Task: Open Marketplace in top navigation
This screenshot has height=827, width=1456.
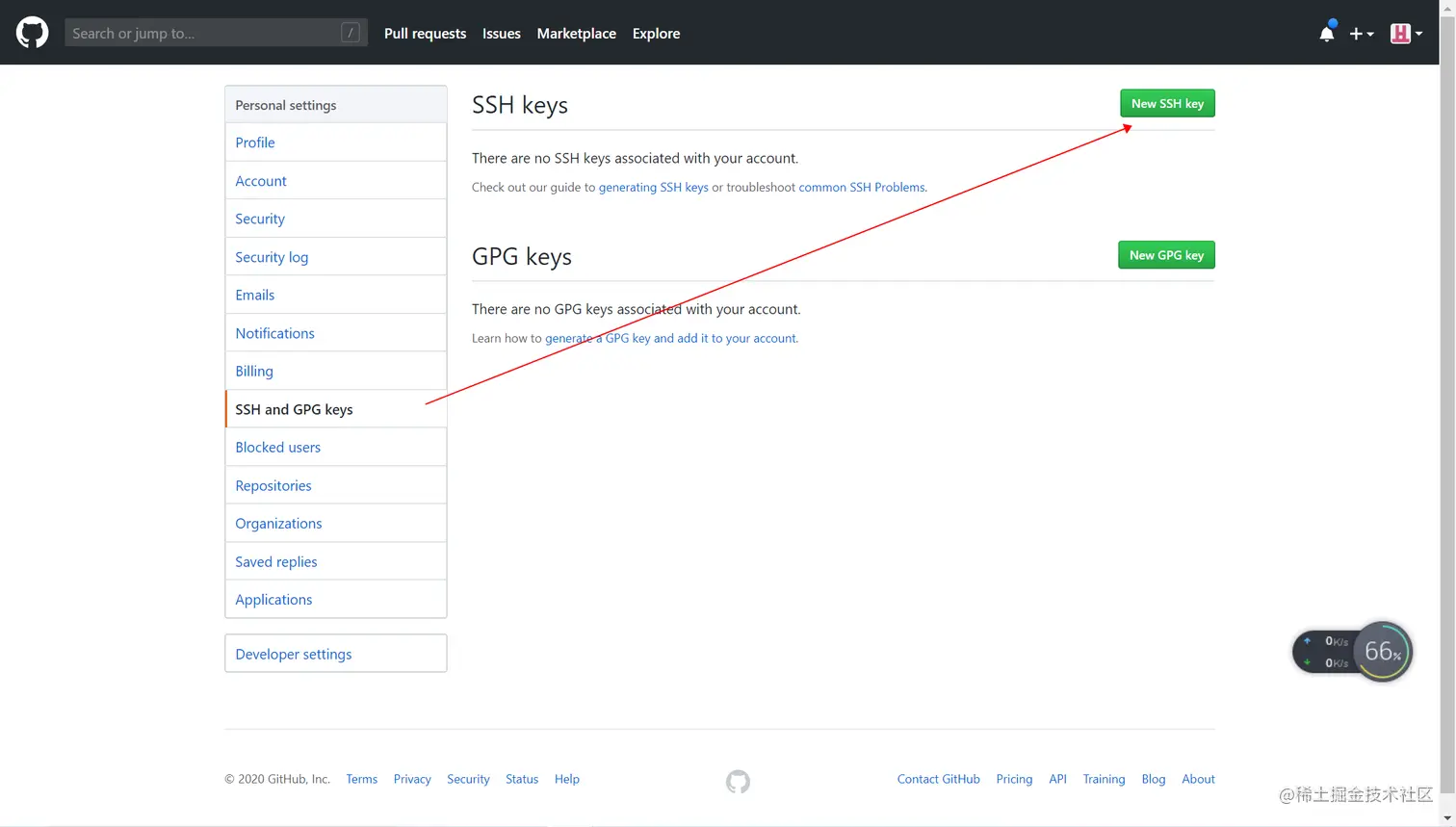Action: click(x=576, y=33)
